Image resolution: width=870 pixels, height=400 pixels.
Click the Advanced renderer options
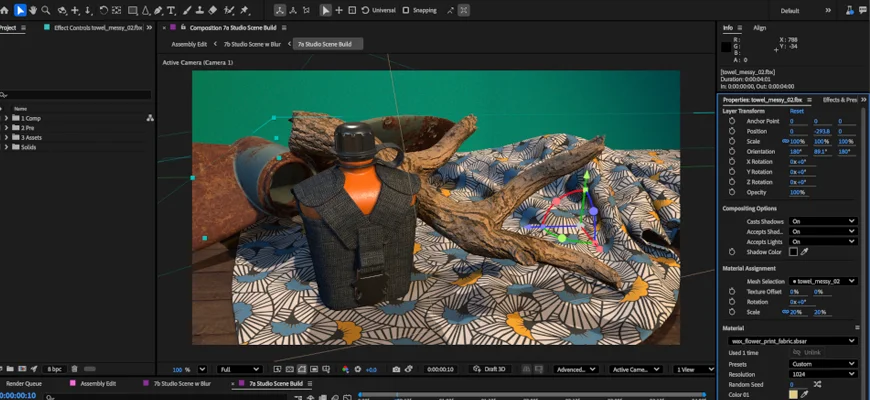575,369
